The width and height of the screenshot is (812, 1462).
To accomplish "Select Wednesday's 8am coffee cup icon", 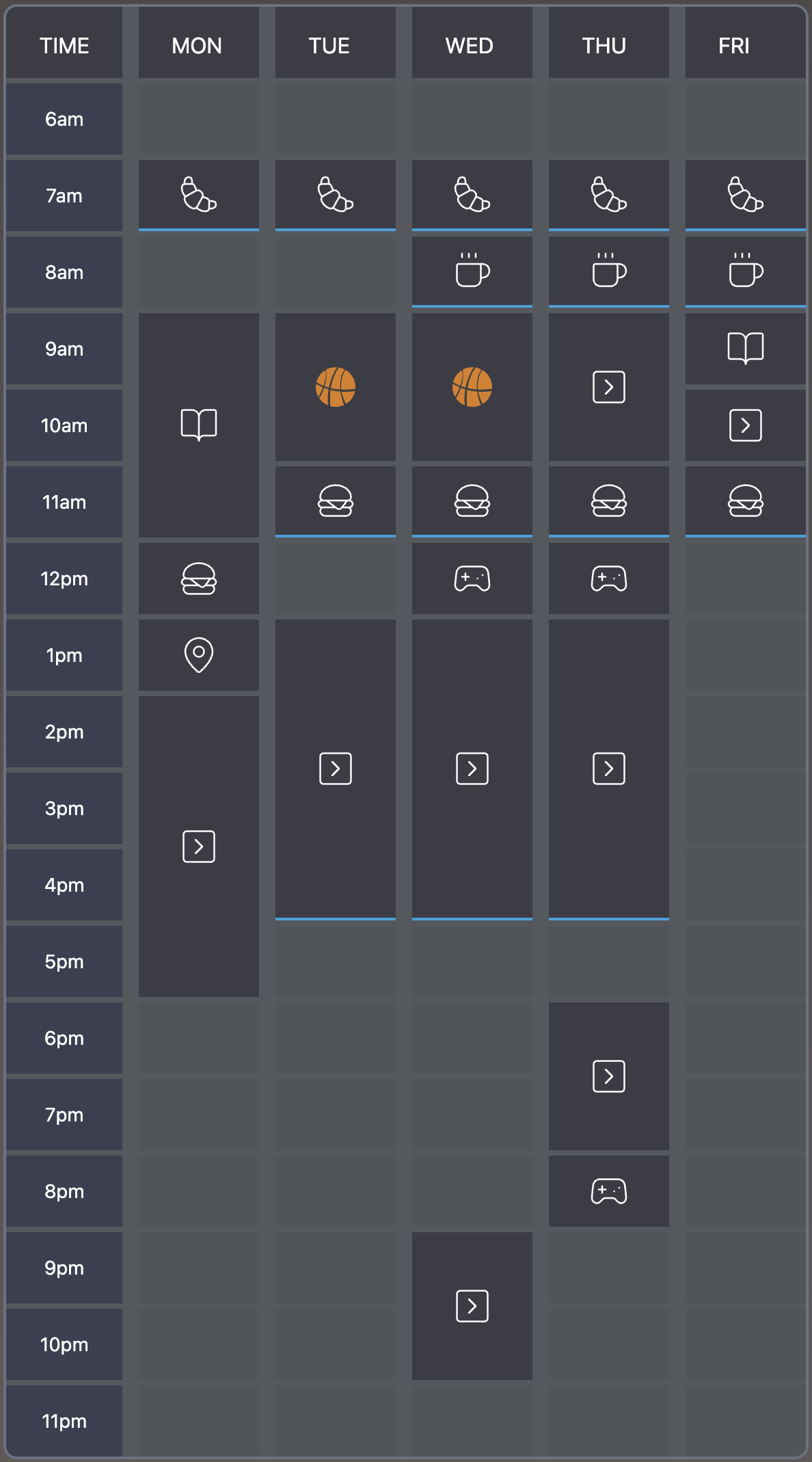I will [x=472, y=271].
